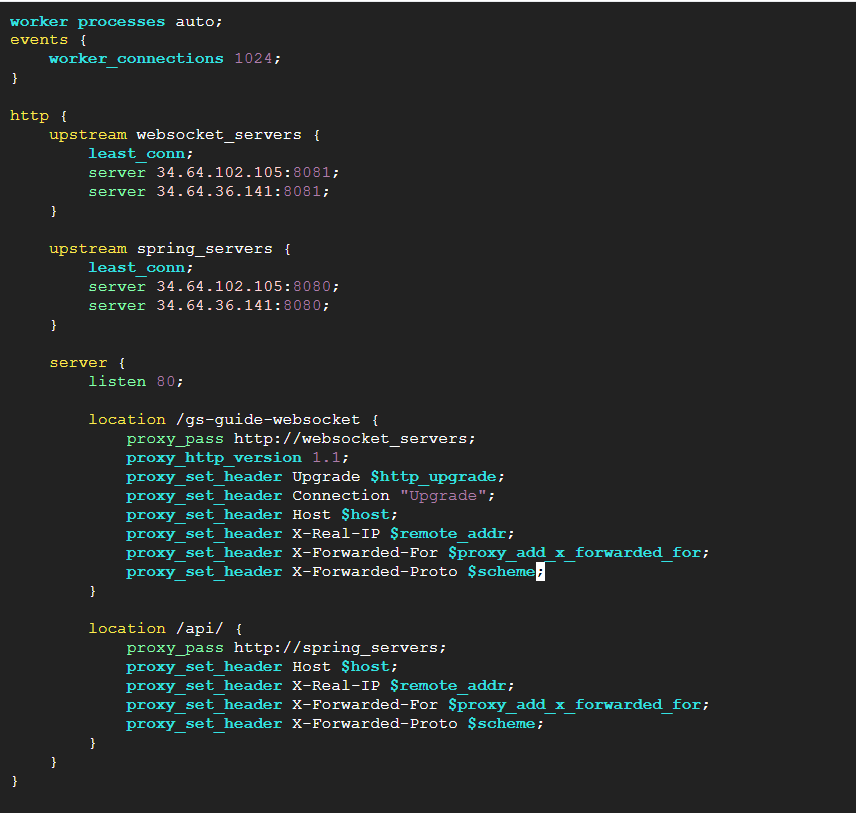Click 'least_conn' inside the spring_servers upstream
This screenshot has width=856, height=813.
[x=136, y=268]
